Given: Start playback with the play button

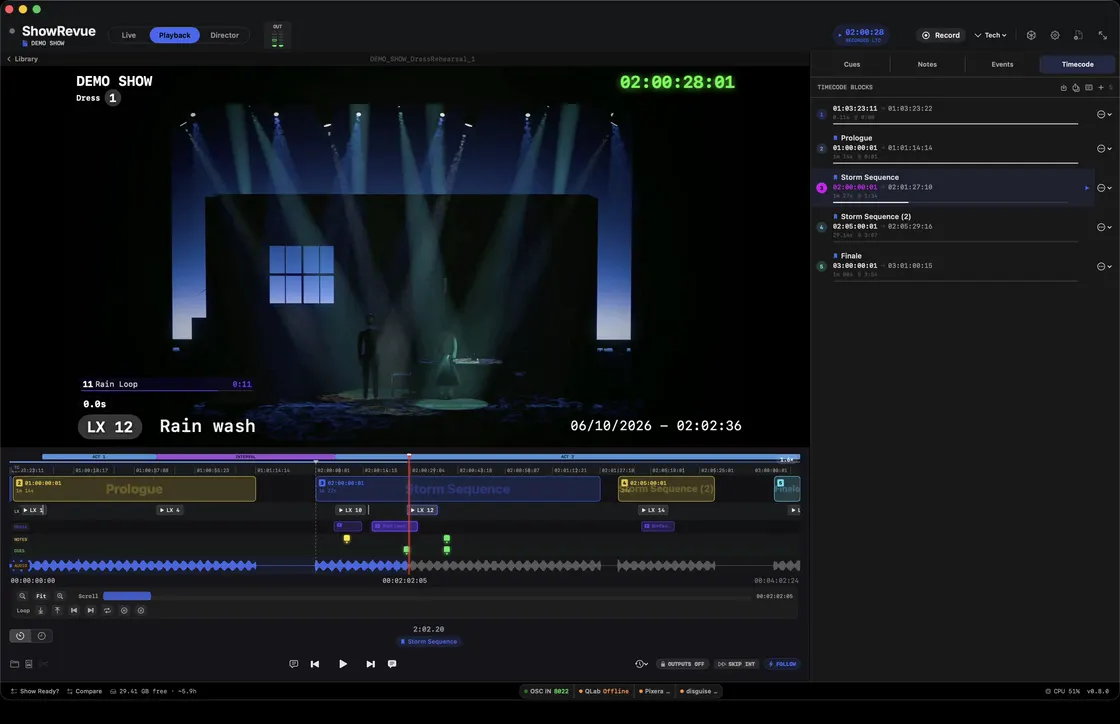Looking at the screenshot, I should coord(343,664).
